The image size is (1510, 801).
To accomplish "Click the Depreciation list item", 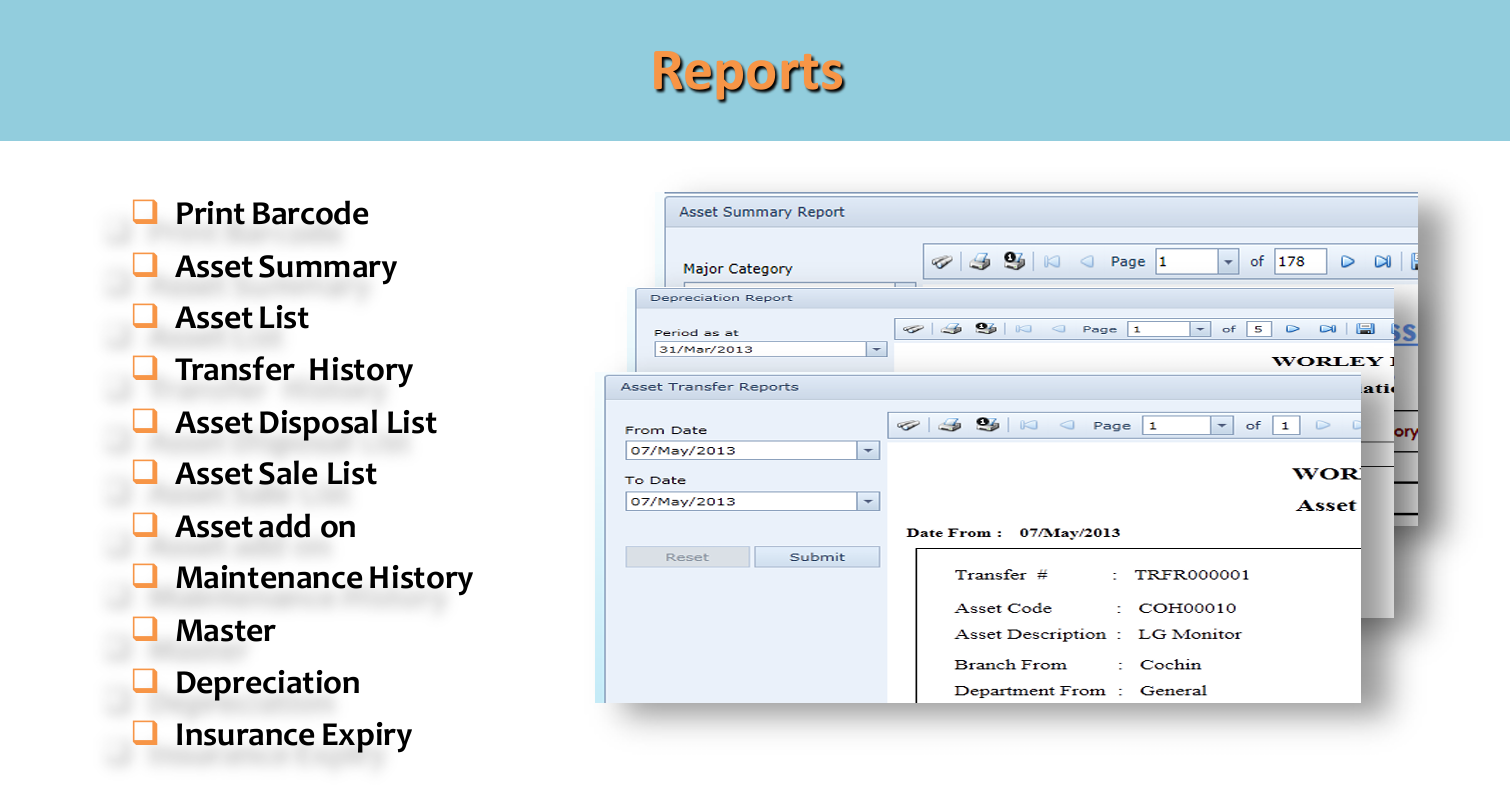I will pyautogui.click(x=268, y=682).
